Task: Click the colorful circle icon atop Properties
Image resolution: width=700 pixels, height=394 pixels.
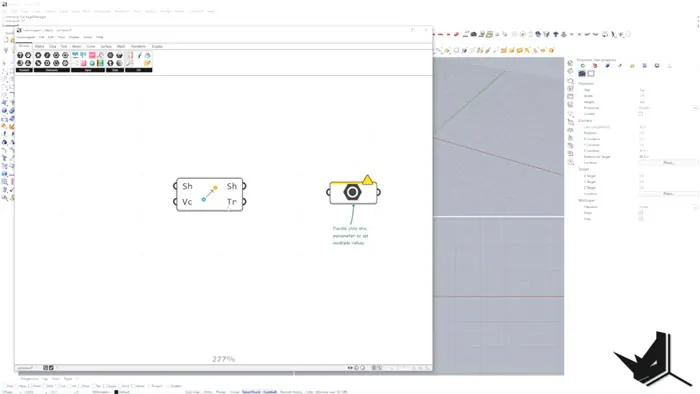Action: (x=583, y=66)
